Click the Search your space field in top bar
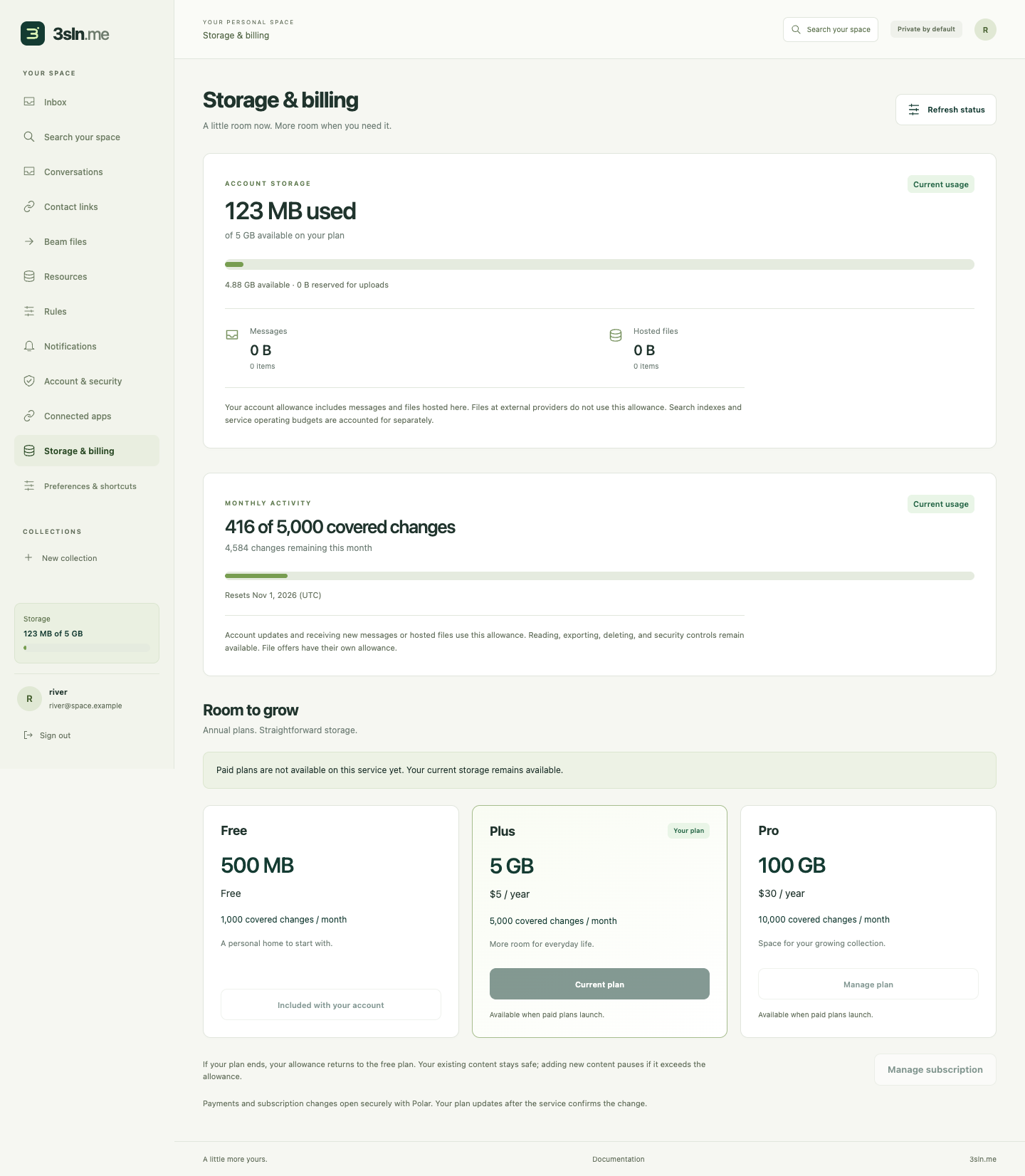This screenshot has height=1176, width=1025. [831, 29]
